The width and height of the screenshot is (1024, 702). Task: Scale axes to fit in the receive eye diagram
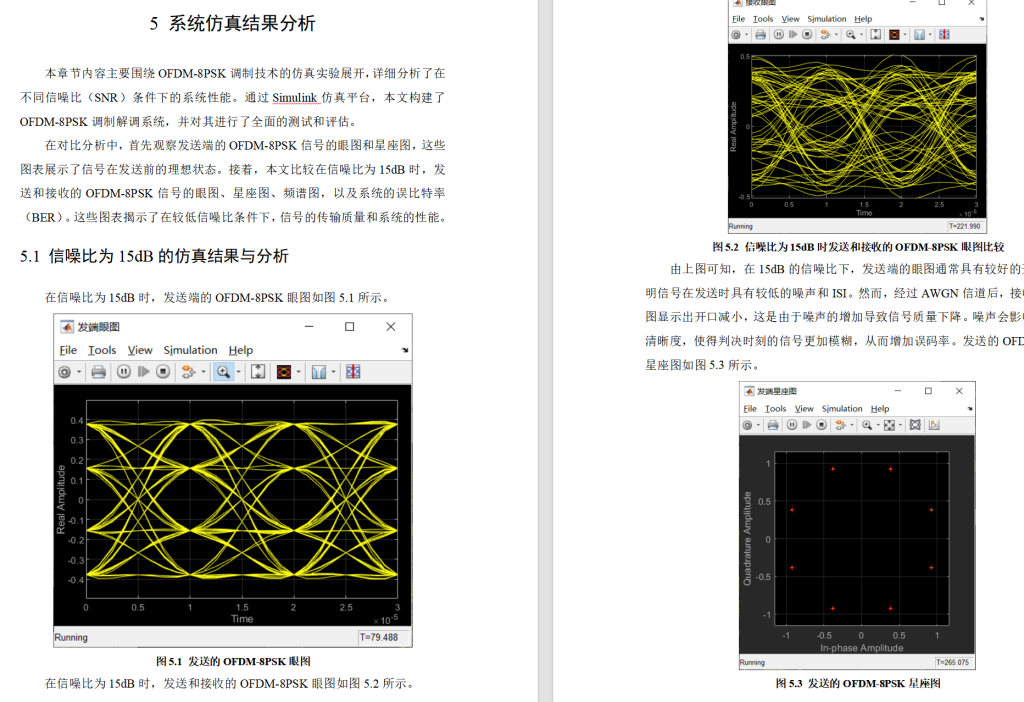tap(875, 35)
